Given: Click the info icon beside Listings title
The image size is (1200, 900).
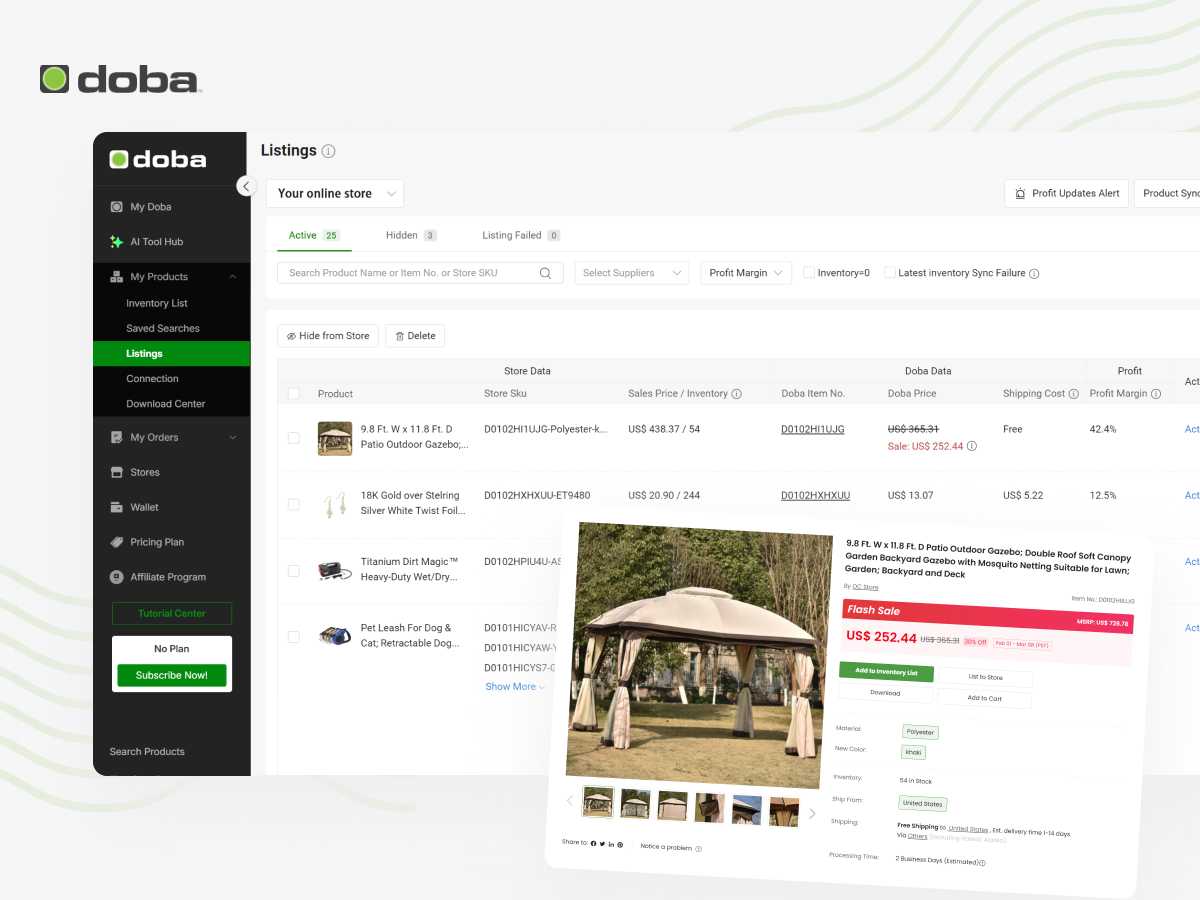Looking at the screenshot, I should tap(328, 151).
